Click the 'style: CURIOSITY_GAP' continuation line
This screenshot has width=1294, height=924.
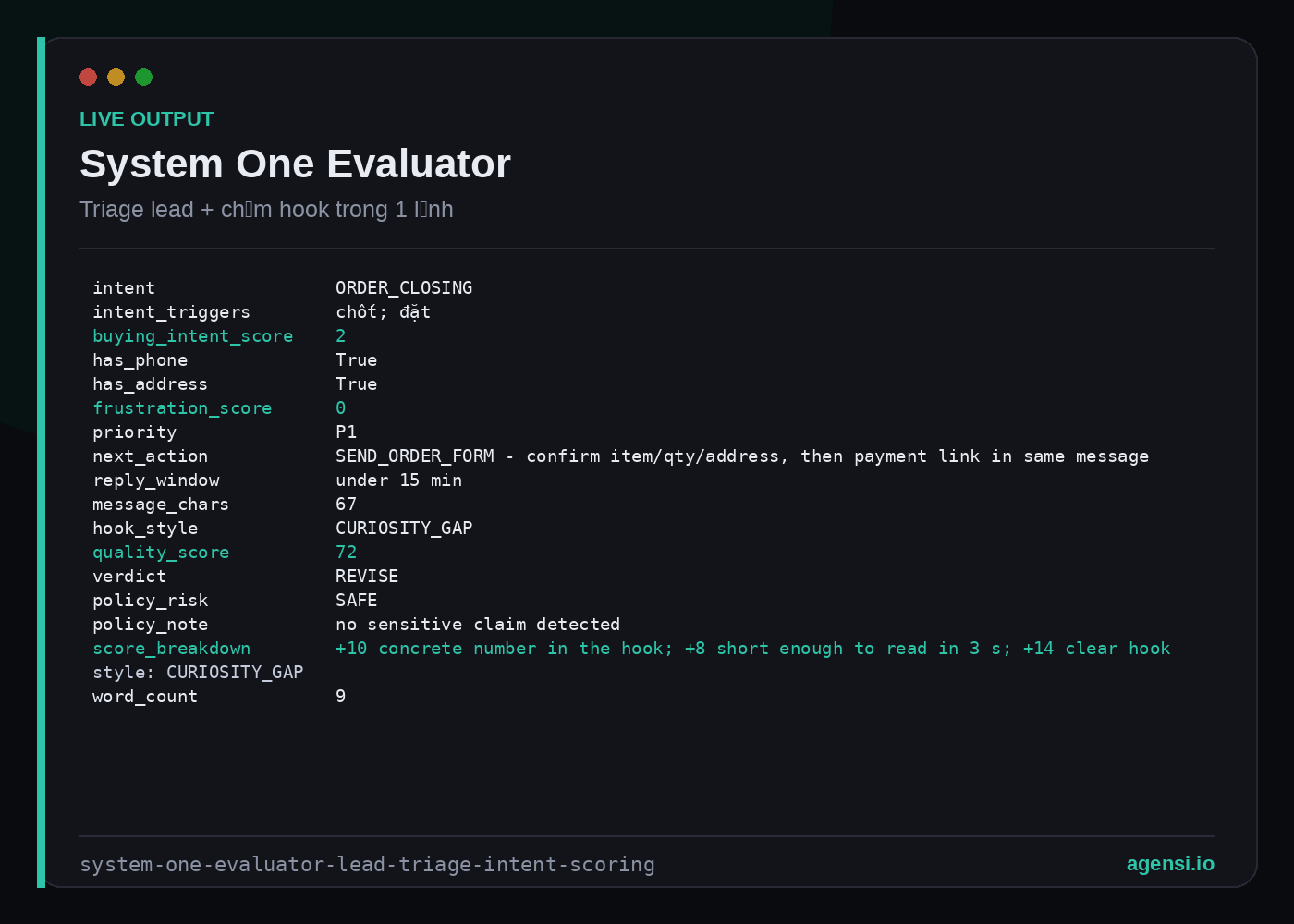click(198, 673)
